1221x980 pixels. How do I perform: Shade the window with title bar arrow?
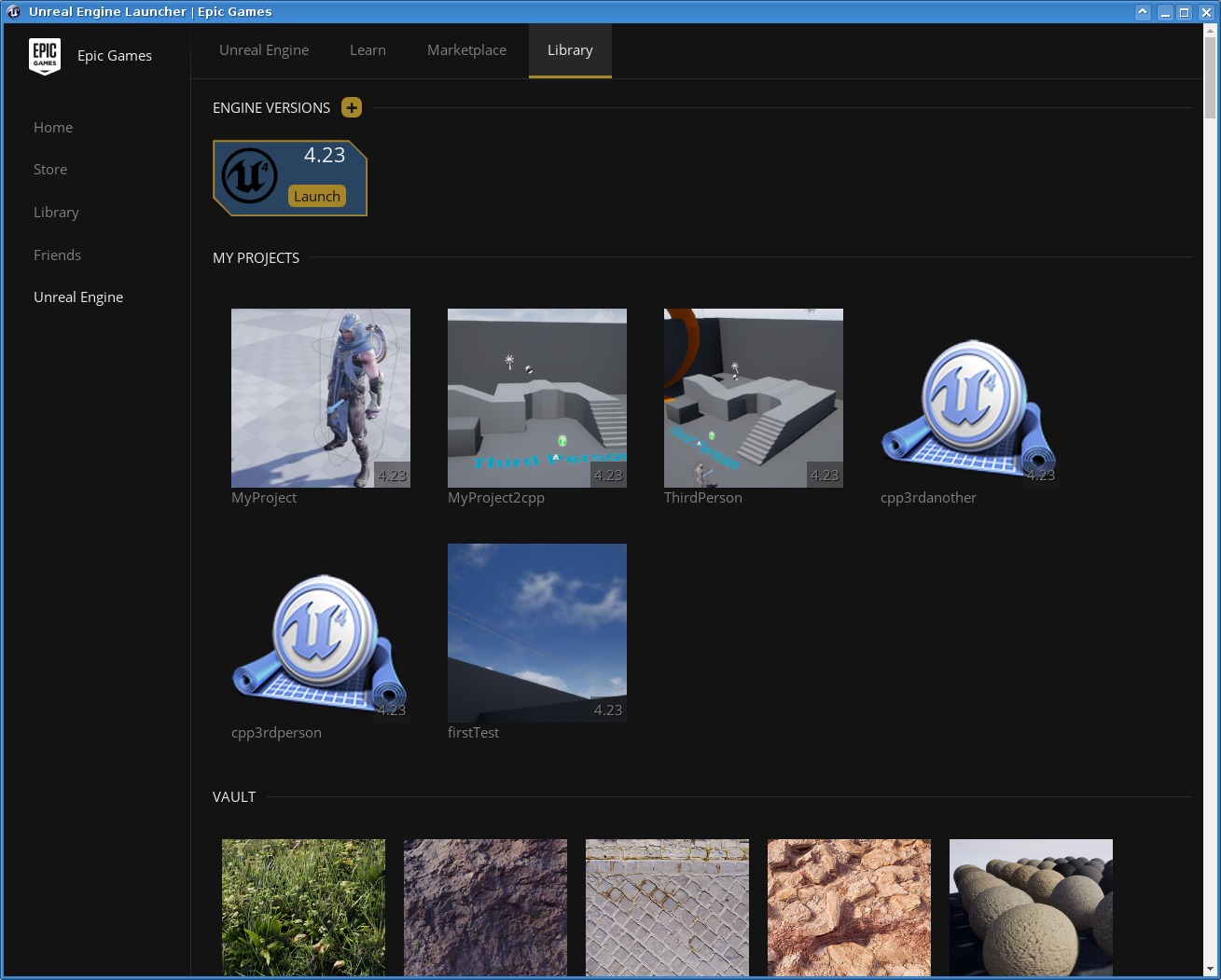click(x=1143, y=12)
